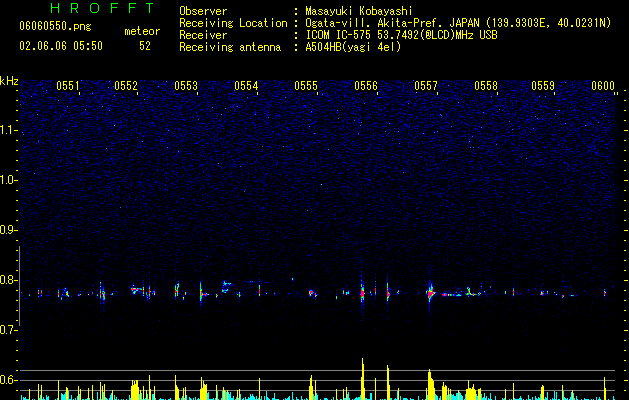Click the 0557 time marker
The width and height of the screenshot is (629, 400).
coord(426,86)
